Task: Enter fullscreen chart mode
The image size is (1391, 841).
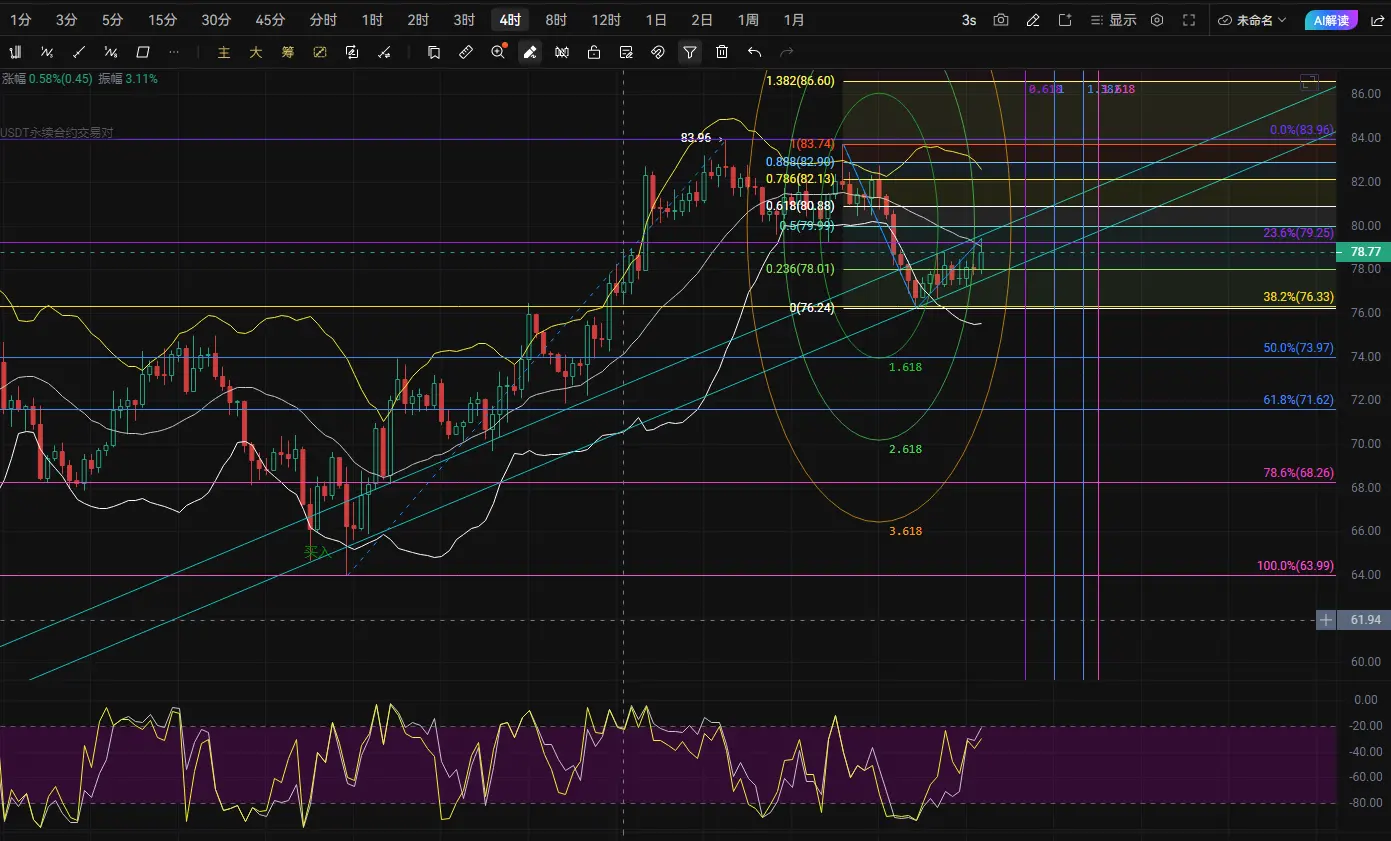Action: click(1189, 20)
